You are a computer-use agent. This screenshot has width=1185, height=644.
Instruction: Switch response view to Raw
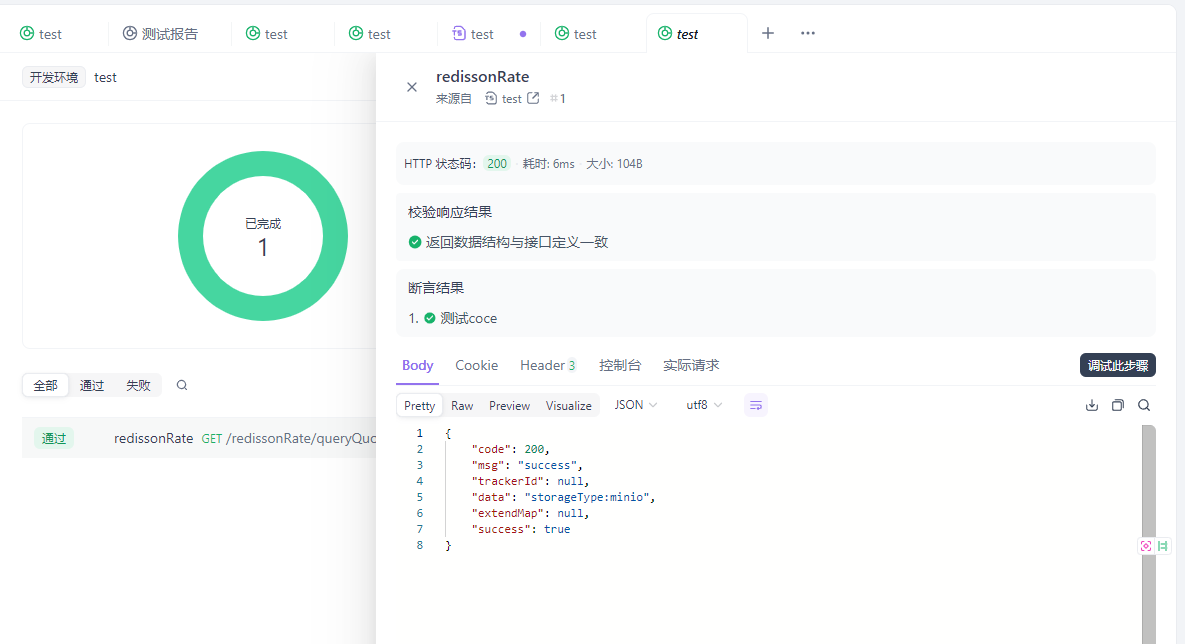(462, 405)
